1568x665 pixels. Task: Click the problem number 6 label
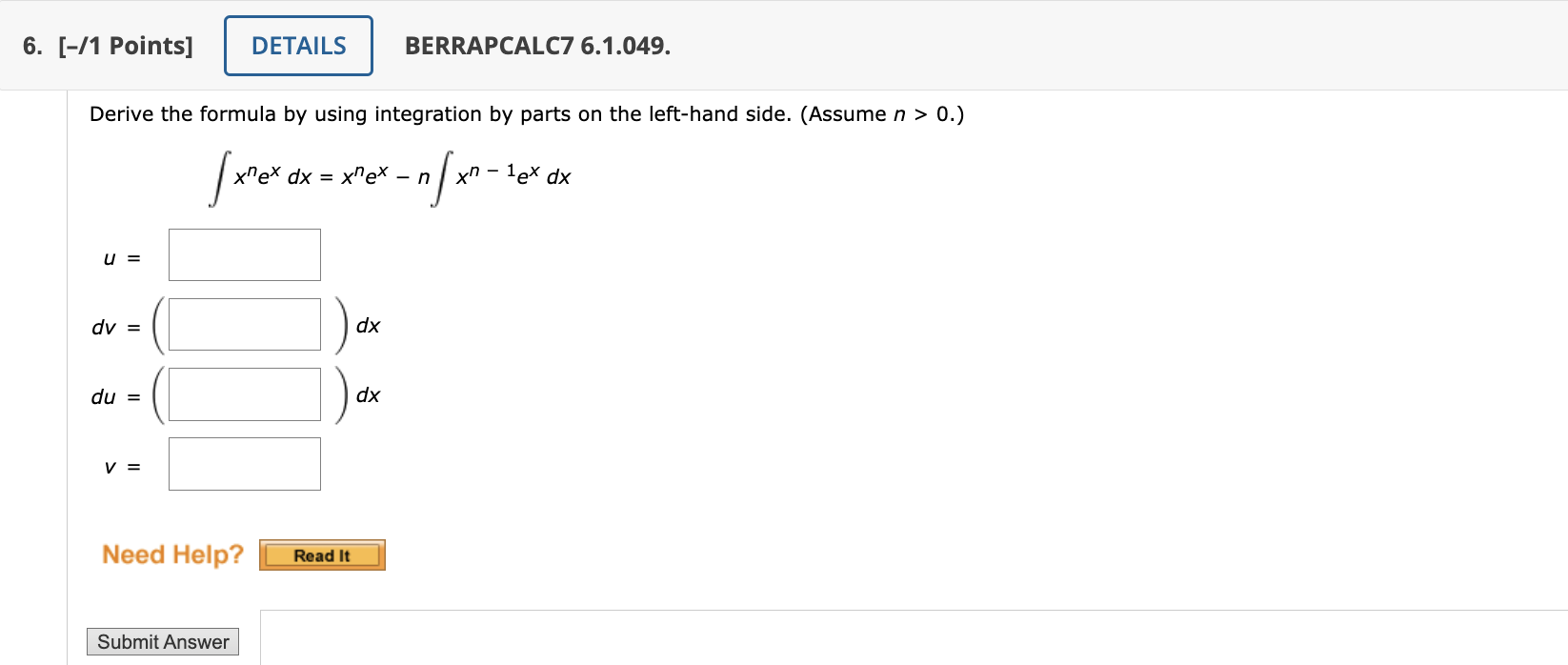29,44
